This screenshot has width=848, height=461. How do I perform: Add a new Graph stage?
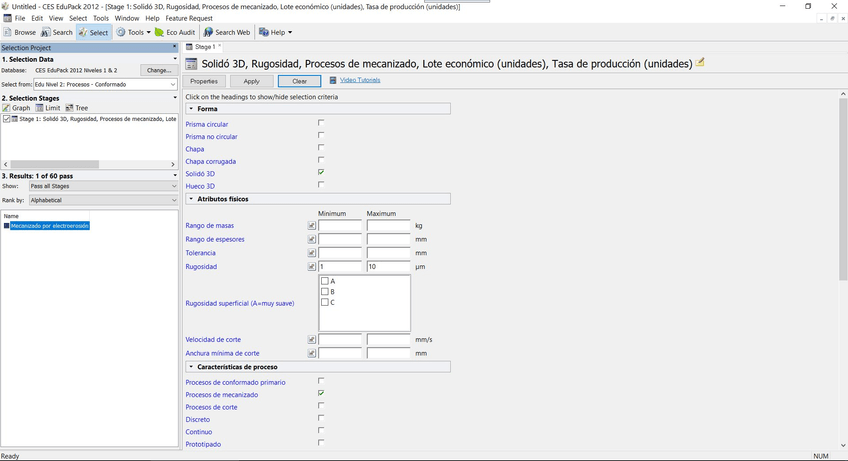tap(16, 108)
